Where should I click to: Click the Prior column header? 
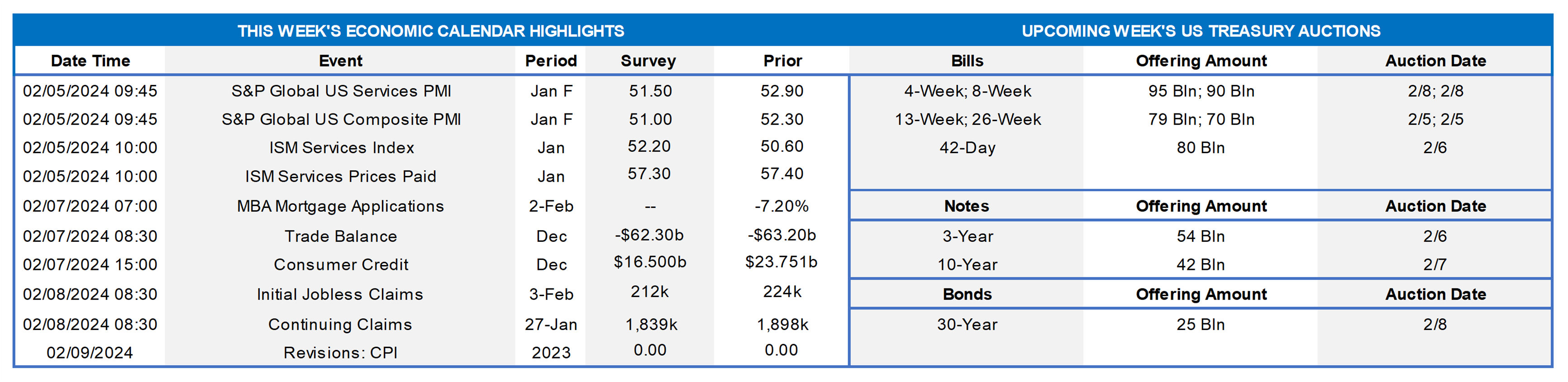coord(782,61)
